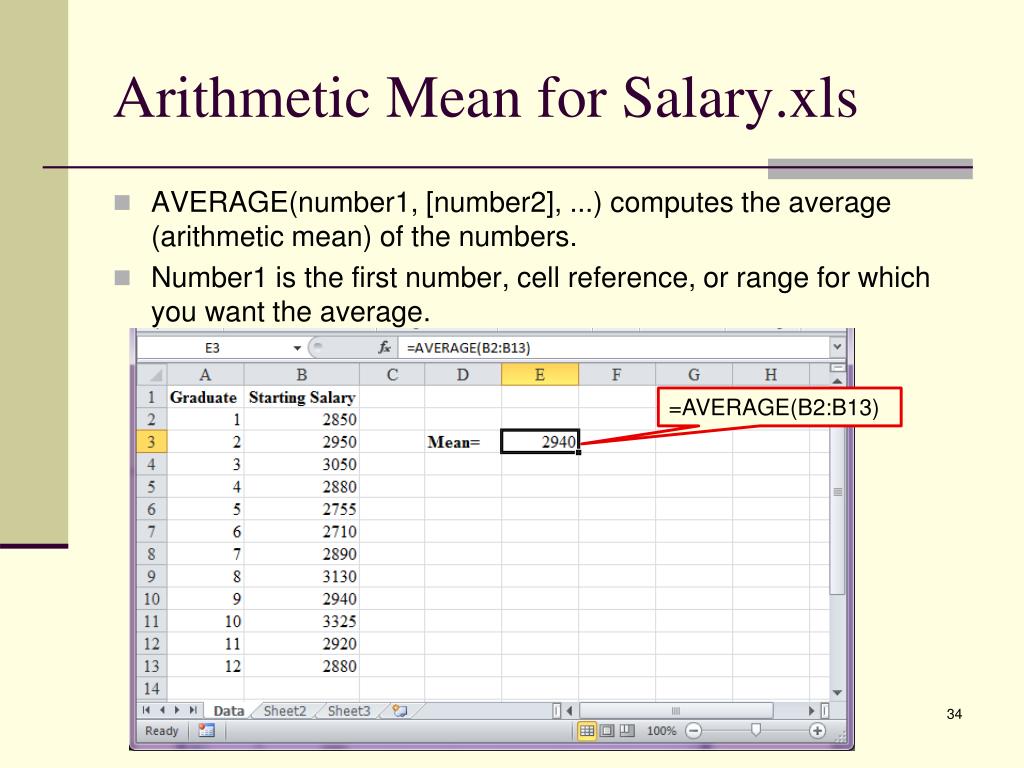Open the Sheet3 tab
Image resolution: width=1024 pixels, height=768 pixels.
click(349, 711)
